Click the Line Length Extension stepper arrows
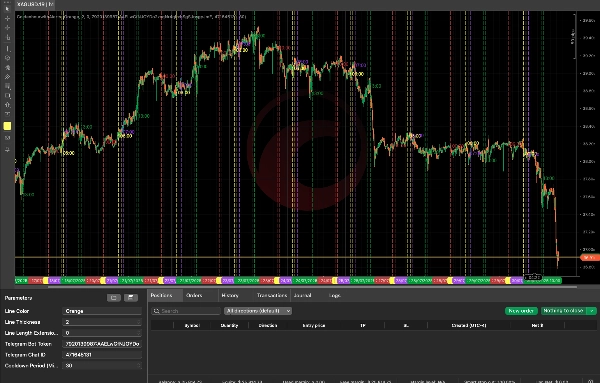 click(x=139, y=333)
